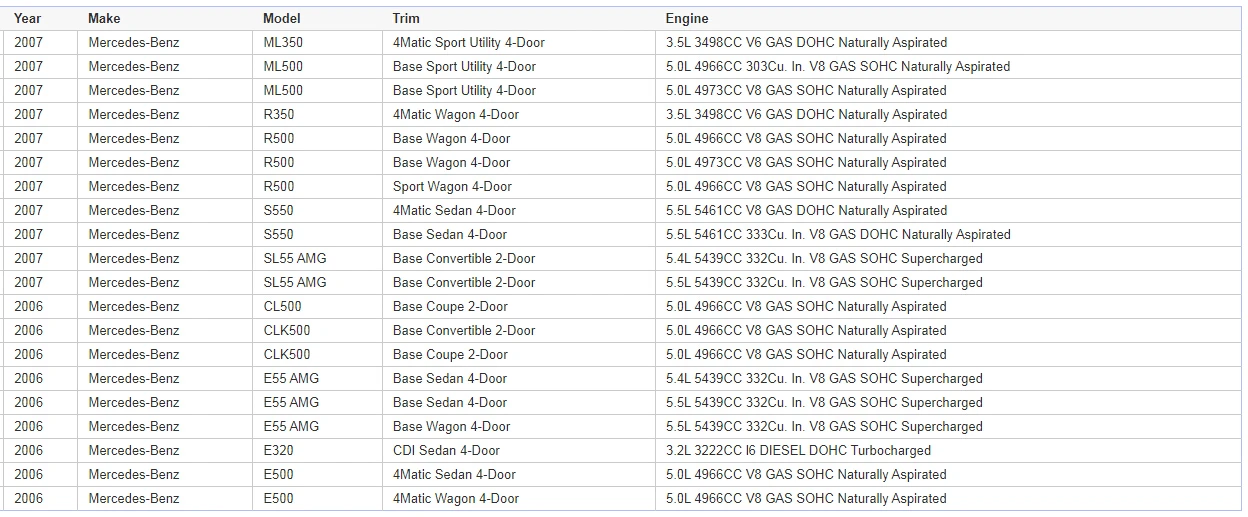Click the CLK500 Base Convertible 2-Door trim
The height and width of the screenshot is (517, 1248).
point(464,330)
